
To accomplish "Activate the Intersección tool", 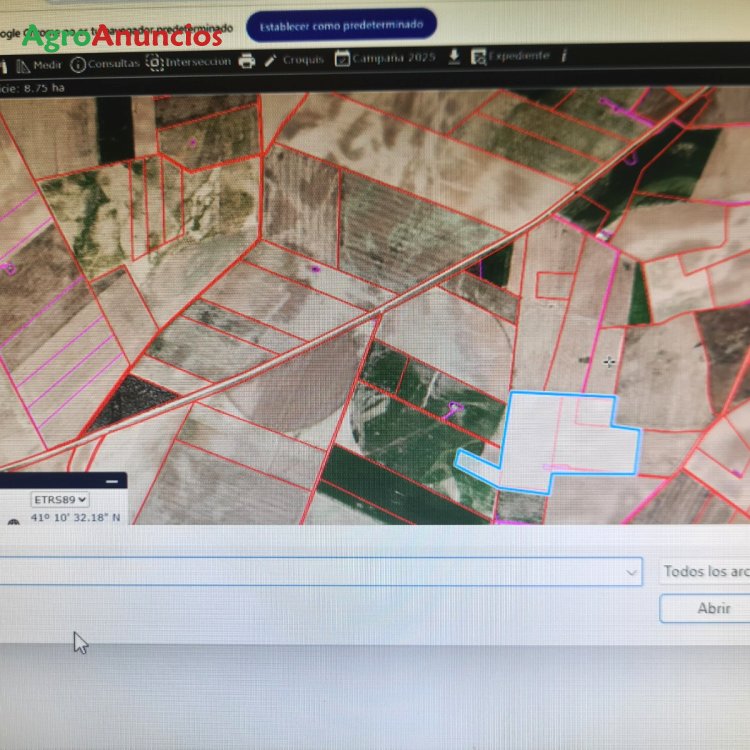I will [189, 62].
